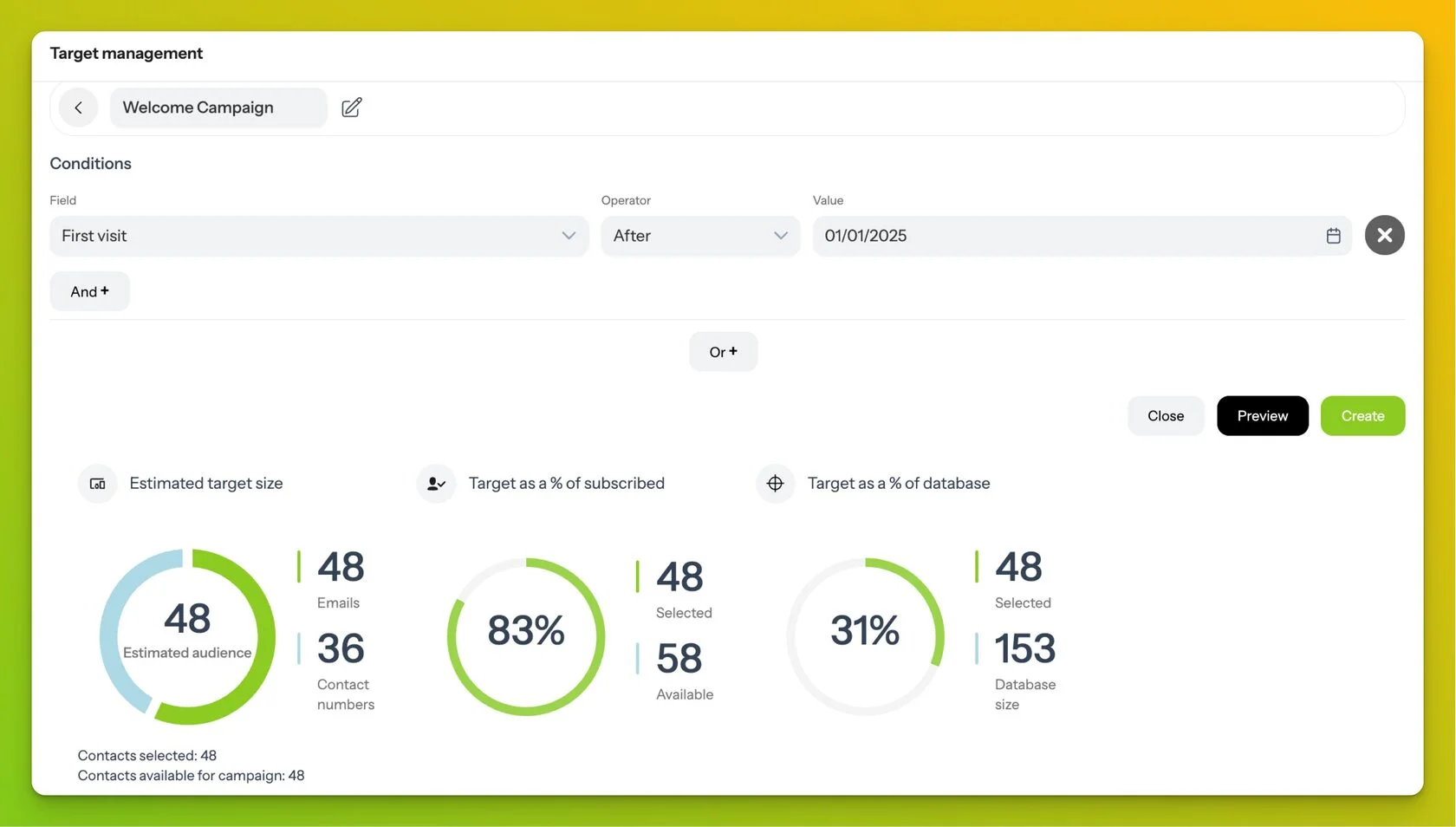The height and width of the screenshot is (827, 1456).
Task: Click the 01/01/2025 value input field
Action: point(1064,236)
